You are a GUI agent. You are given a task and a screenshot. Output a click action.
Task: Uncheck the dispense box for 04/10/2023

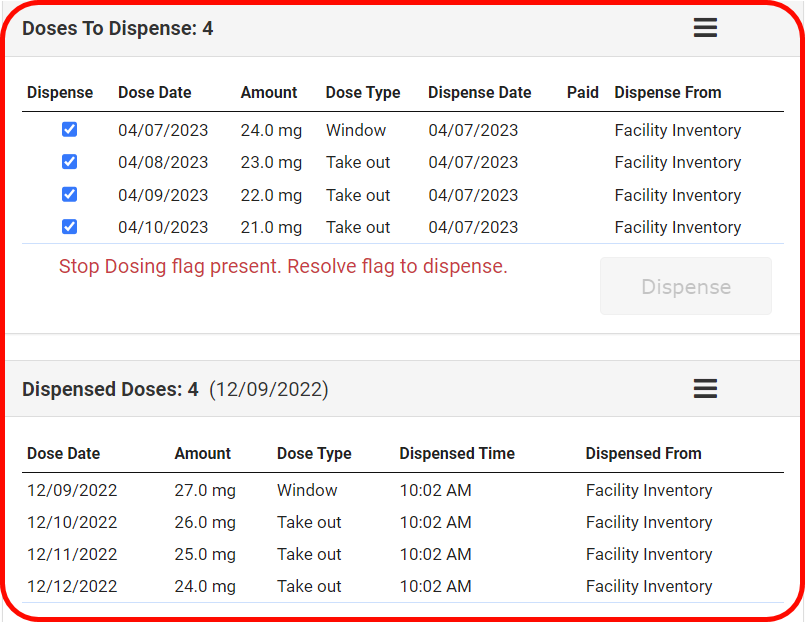point(69,227)
